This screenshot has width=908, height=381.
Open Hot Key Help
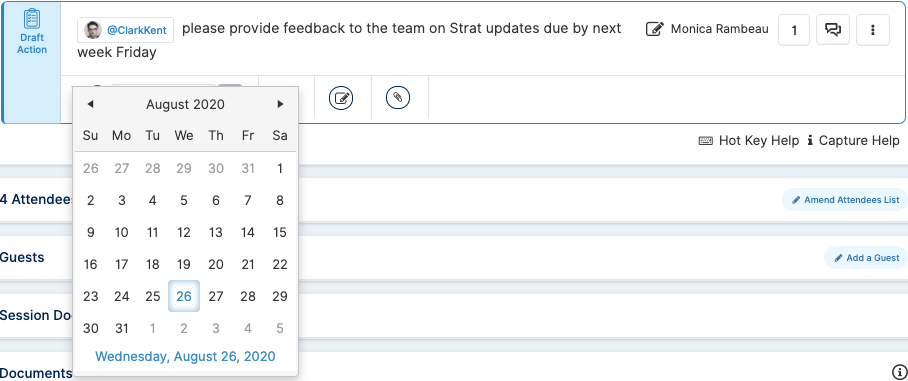(749, 141)
